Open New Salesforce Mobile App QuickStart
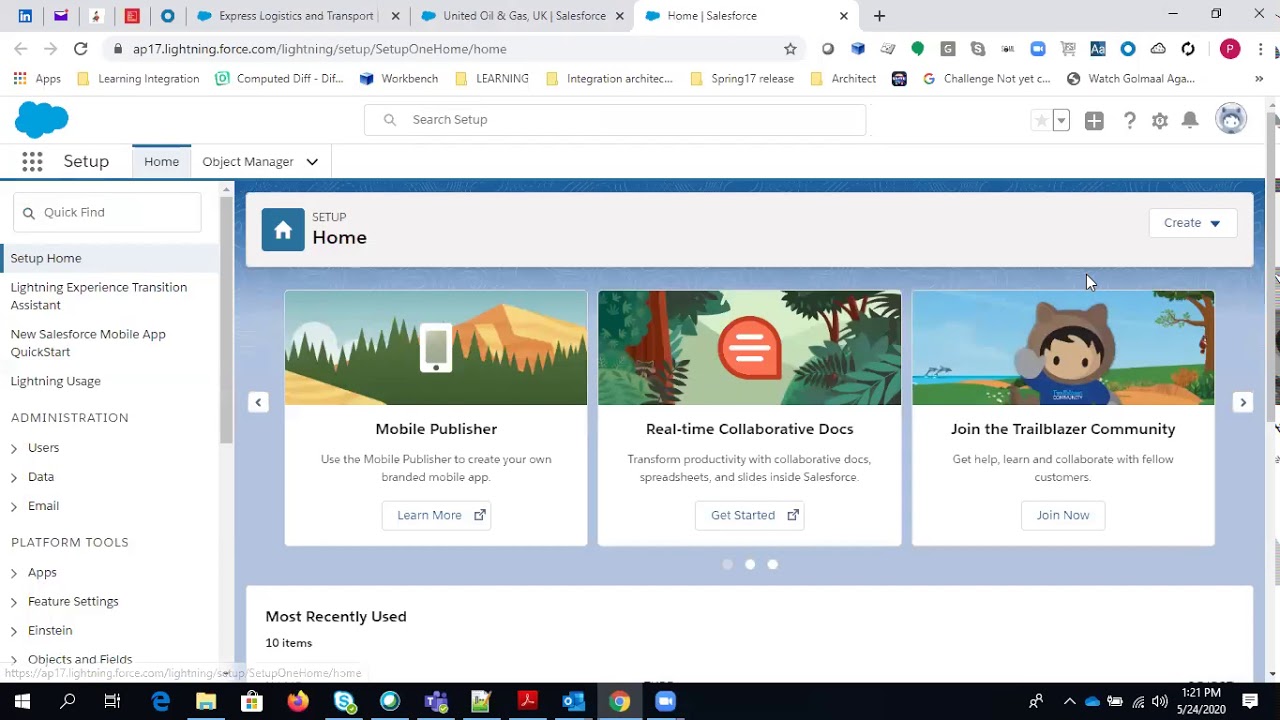1280x720 pixels. (x=88, y=343)
